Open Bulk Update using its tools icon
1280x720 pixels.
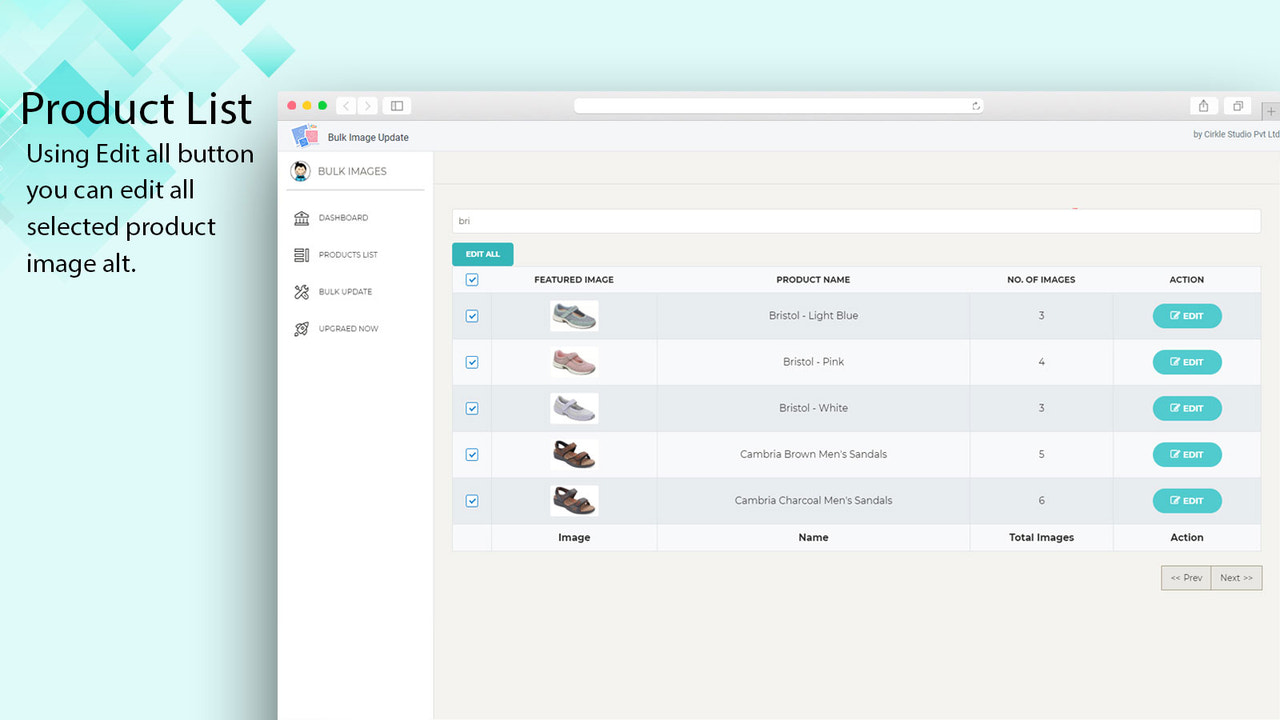tap(302, 291)
